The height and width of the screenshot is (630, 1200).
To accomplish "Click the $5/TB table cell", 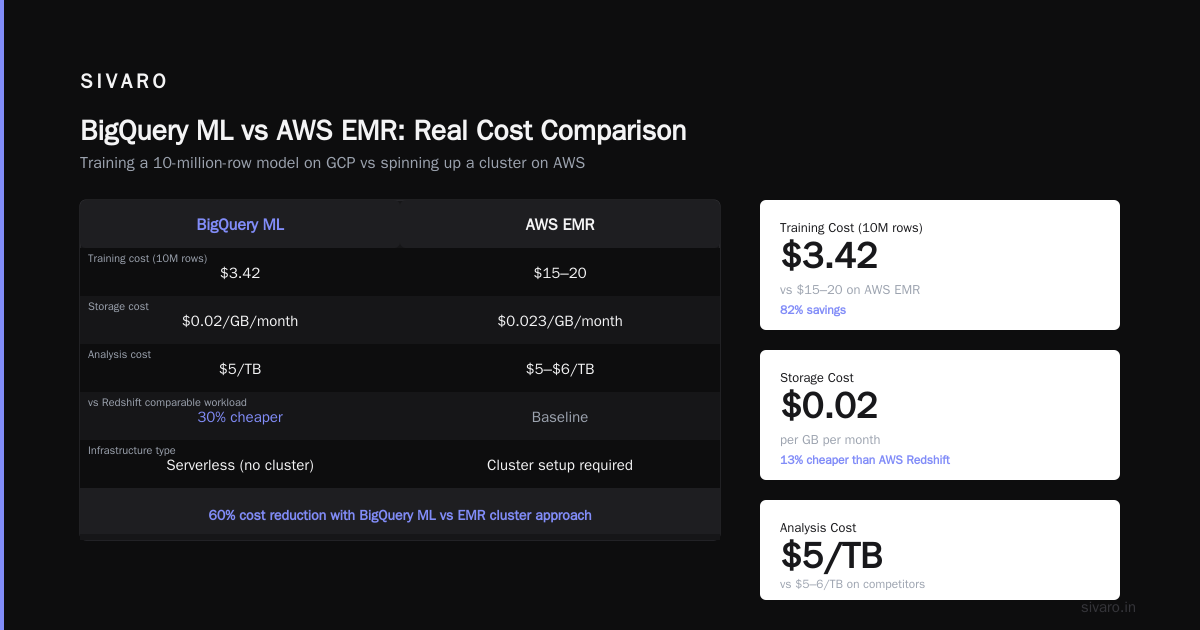I will (x=240, y=369).
